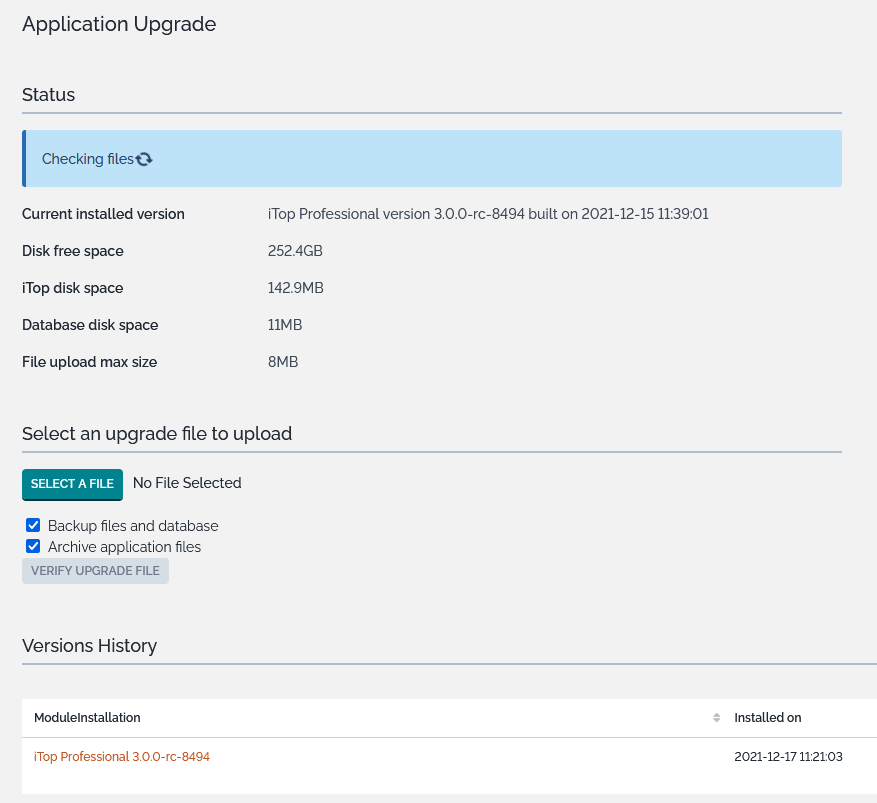Screen dimensions: 877x803
Task: Click the iTop disk space value 142.9MB
Action: point(296,288)
